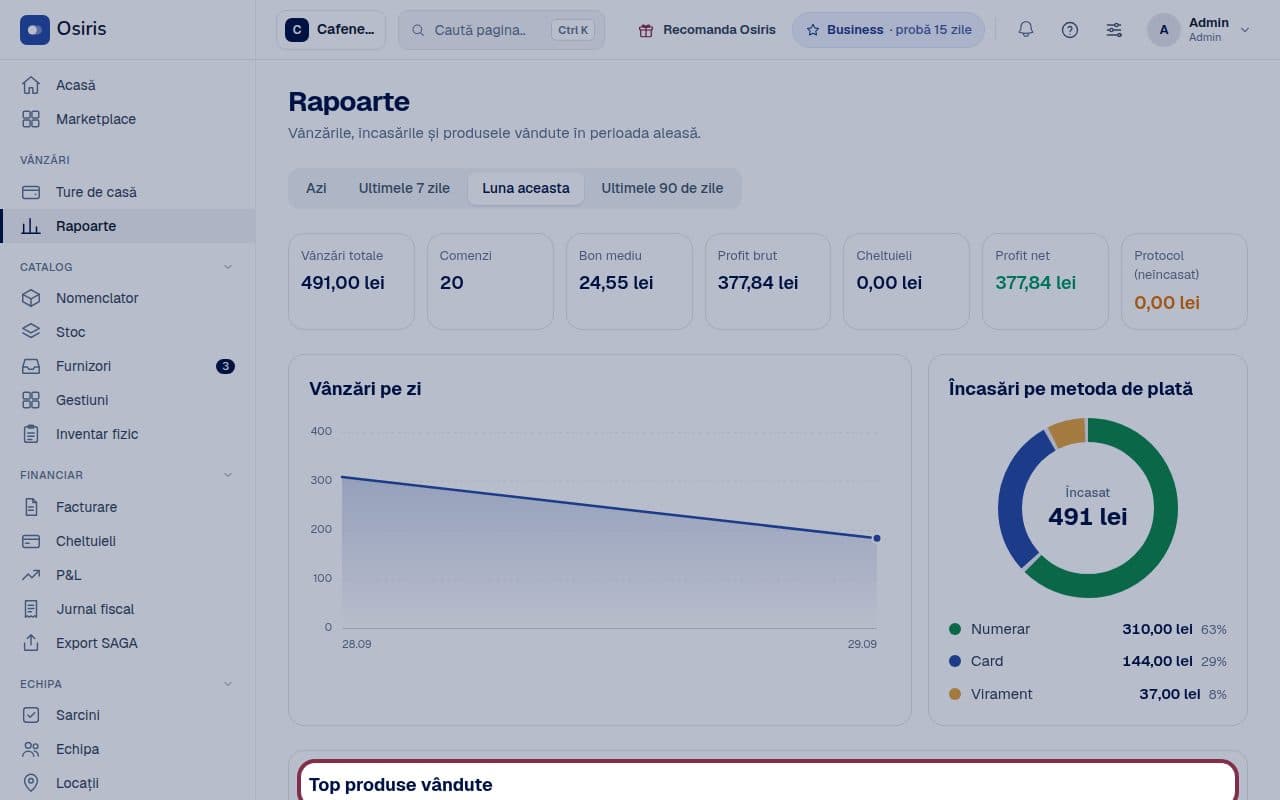Select the Luna aceasta tab

pos(526,188)
